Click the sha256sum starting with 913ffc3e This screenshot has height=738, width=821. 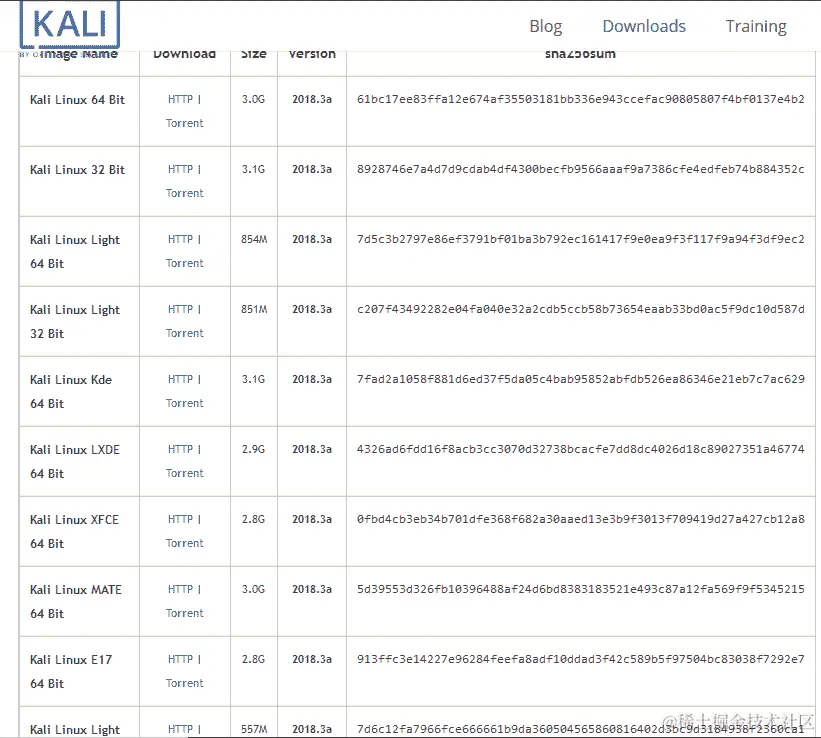click(x=581, y=659)
